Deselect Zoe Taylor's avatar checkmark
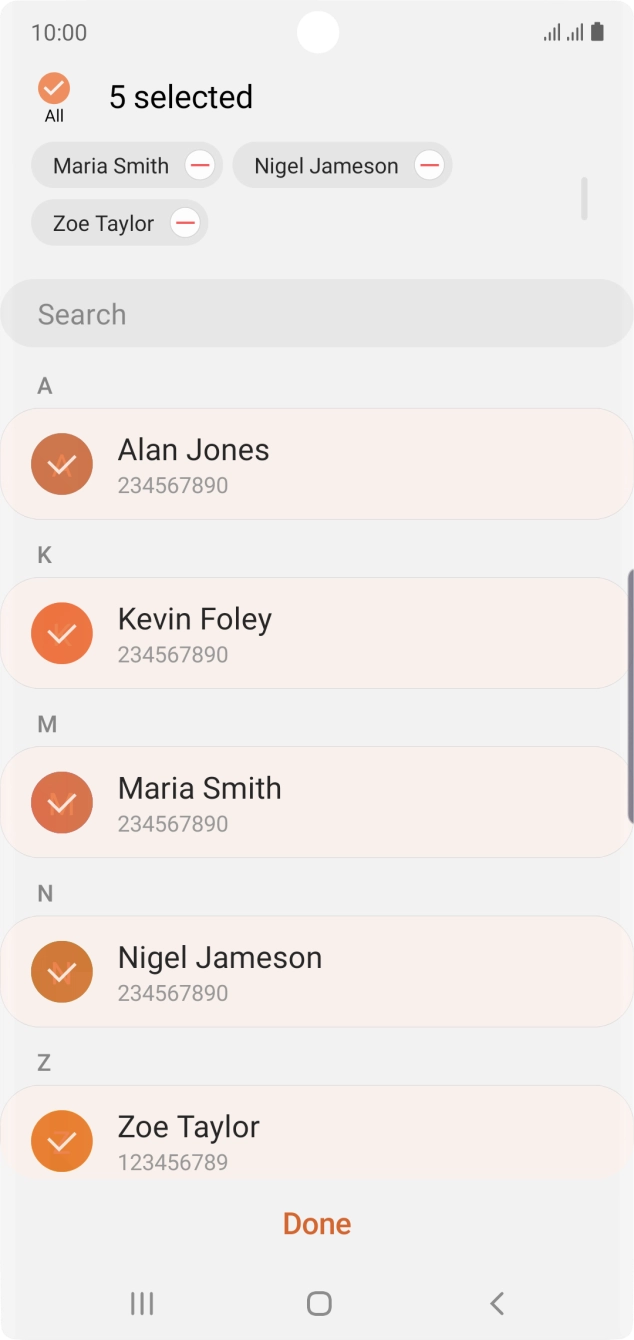Image resolution: width=634 pixels, height=1340 pixels. coord(62,1140)
